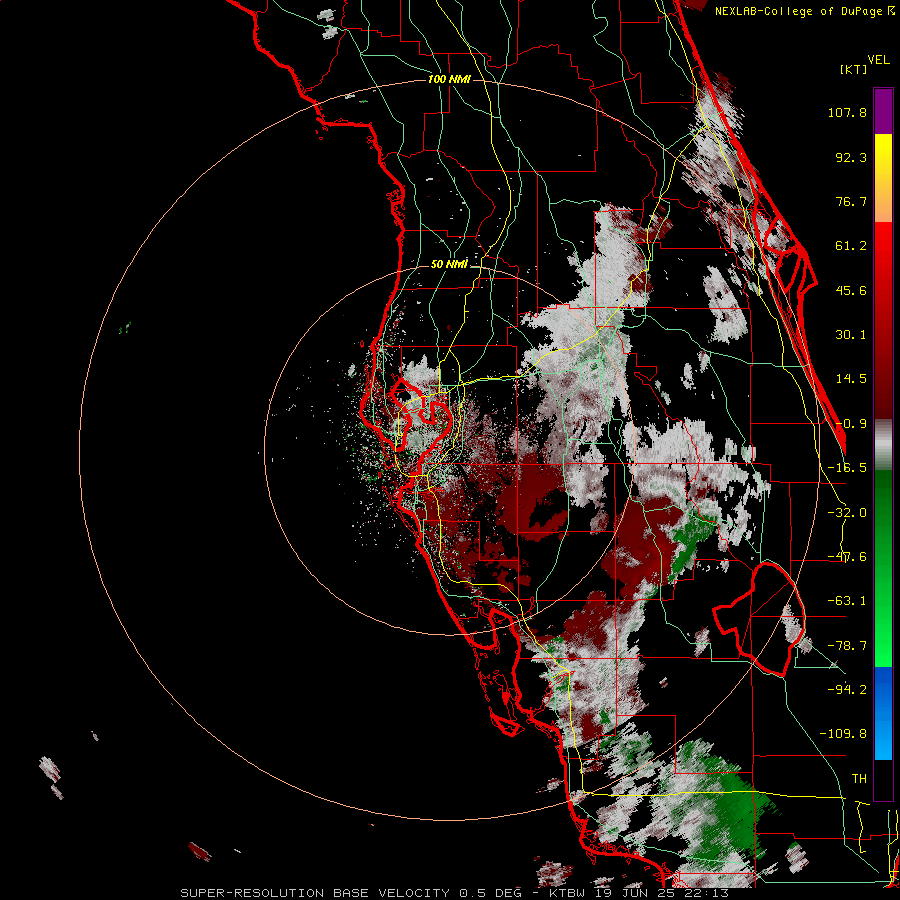Image resolution: width=900 pixels, height=900 pixels.
Task: Click the 107.8 value on velocity scale
Action: point(847,112)
